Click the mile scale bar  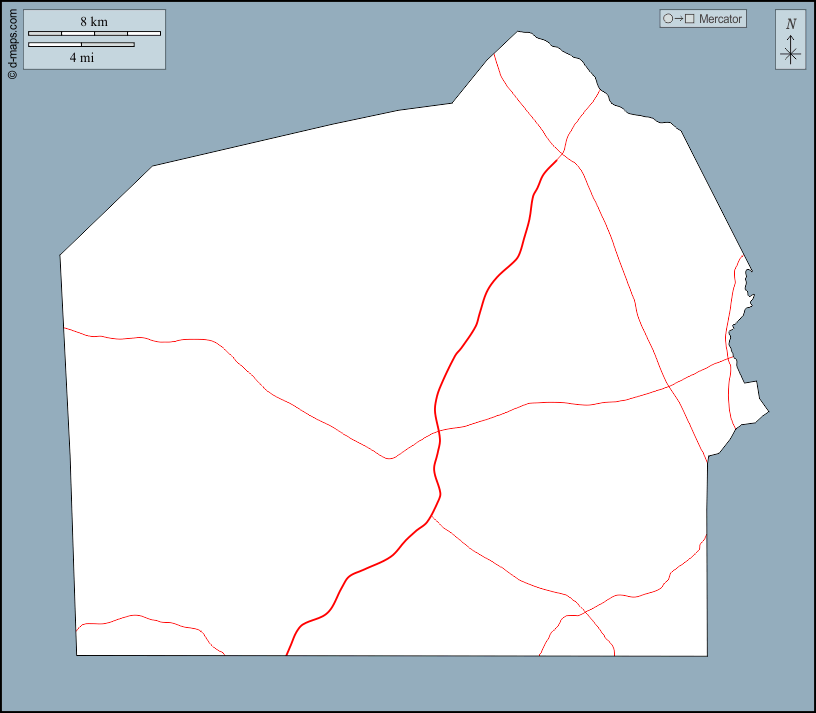81,44
